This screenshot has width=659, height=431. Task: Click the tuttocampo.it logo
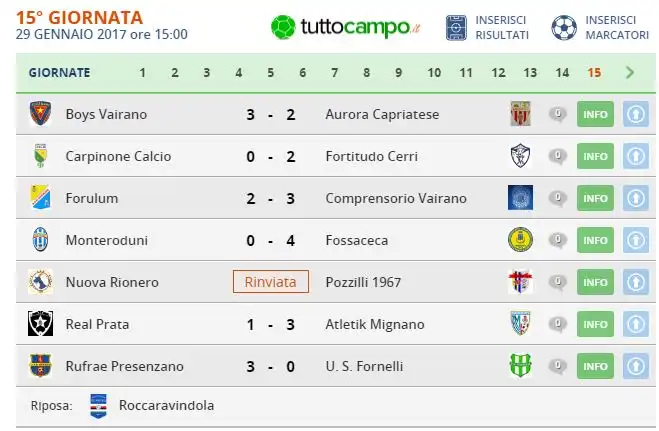tap(345, 27)
